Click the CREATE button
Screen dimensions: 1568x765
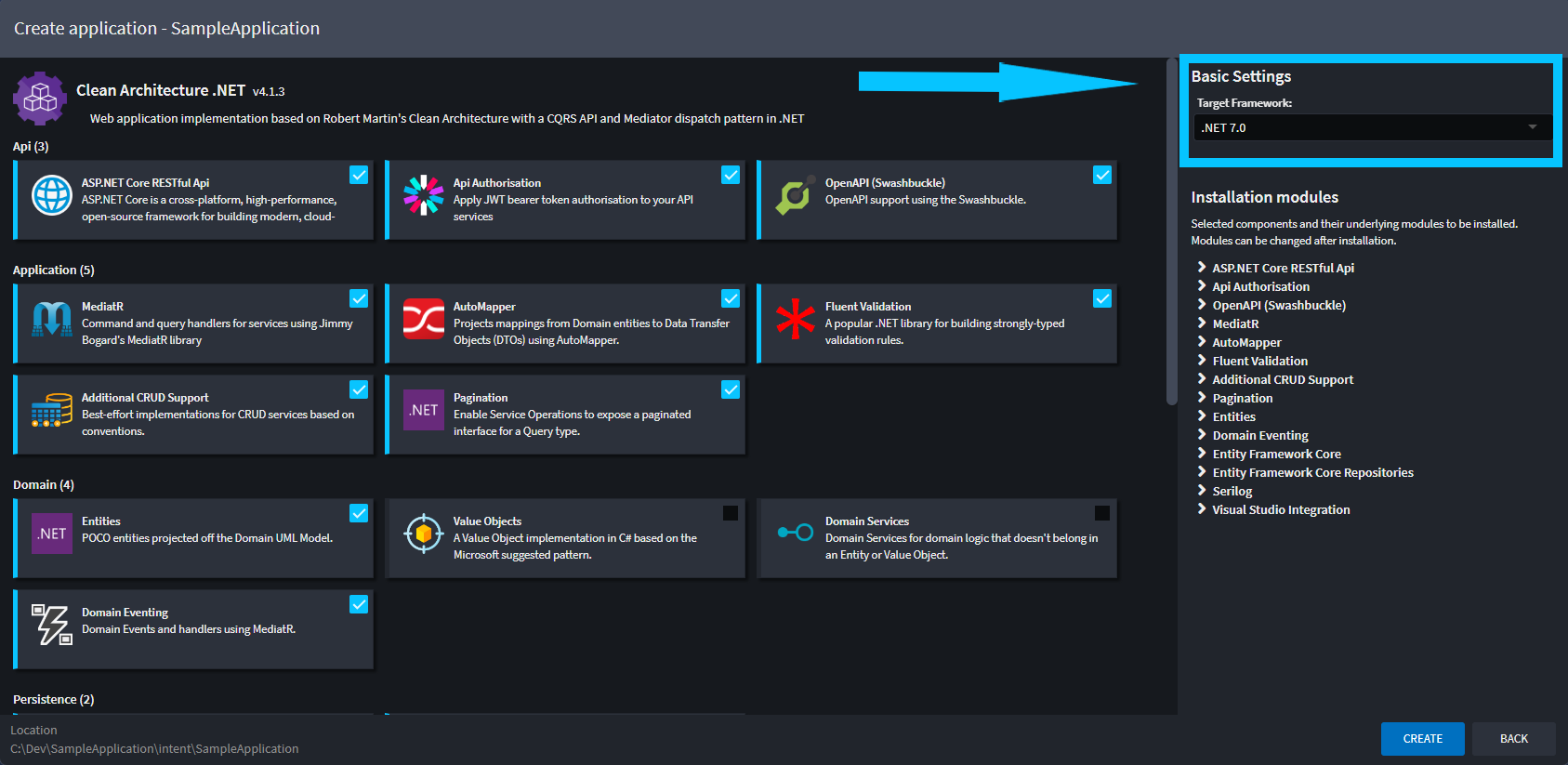tap(1422, 739)
